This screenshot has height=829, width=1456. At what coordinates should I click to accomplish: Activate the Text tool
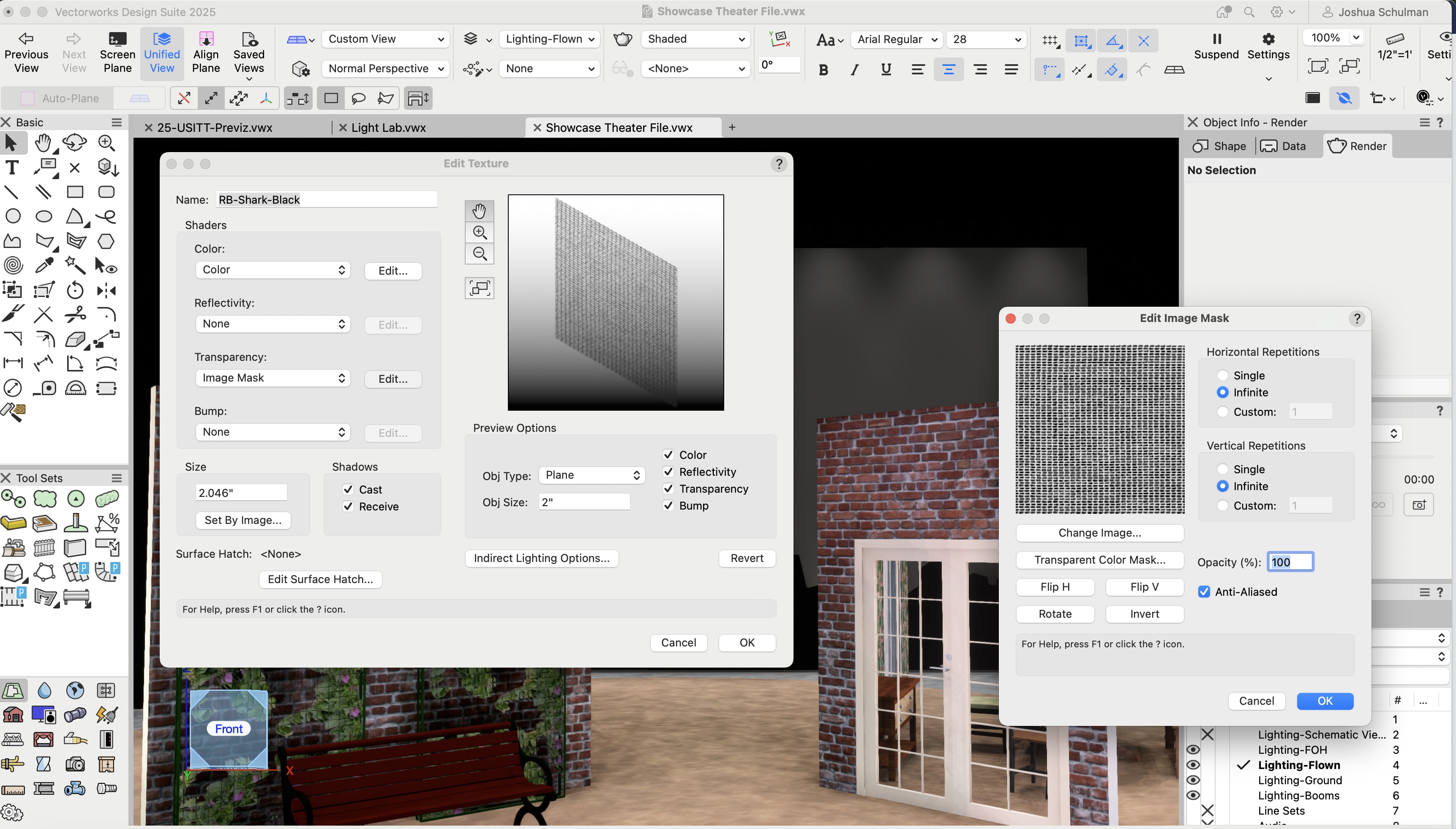[x=12, y=167]
